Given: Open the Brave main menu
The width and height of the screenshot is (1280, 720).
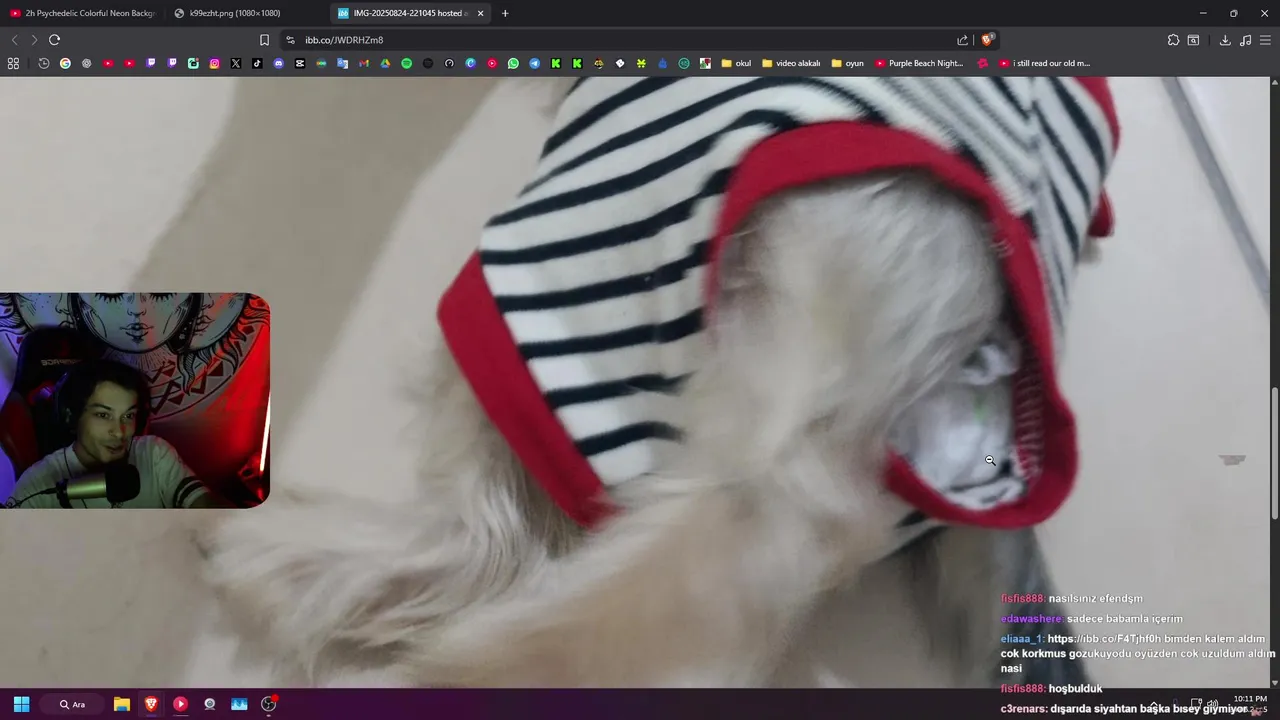Looking at the screenshot, I should tap(1265, 40).
